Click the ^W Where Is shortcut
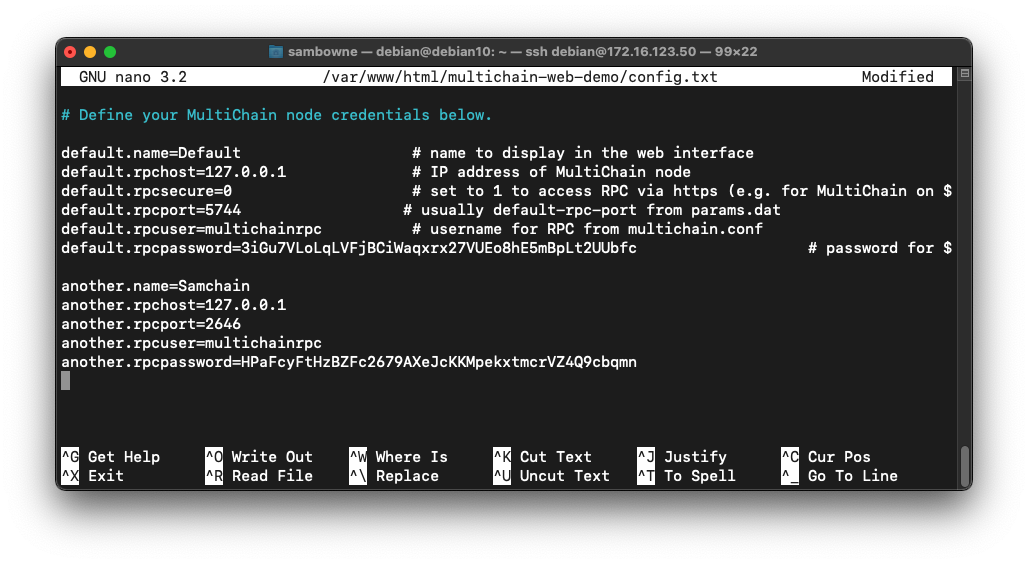Screen dimensions: 1028x564 click(x=399, y=456)
